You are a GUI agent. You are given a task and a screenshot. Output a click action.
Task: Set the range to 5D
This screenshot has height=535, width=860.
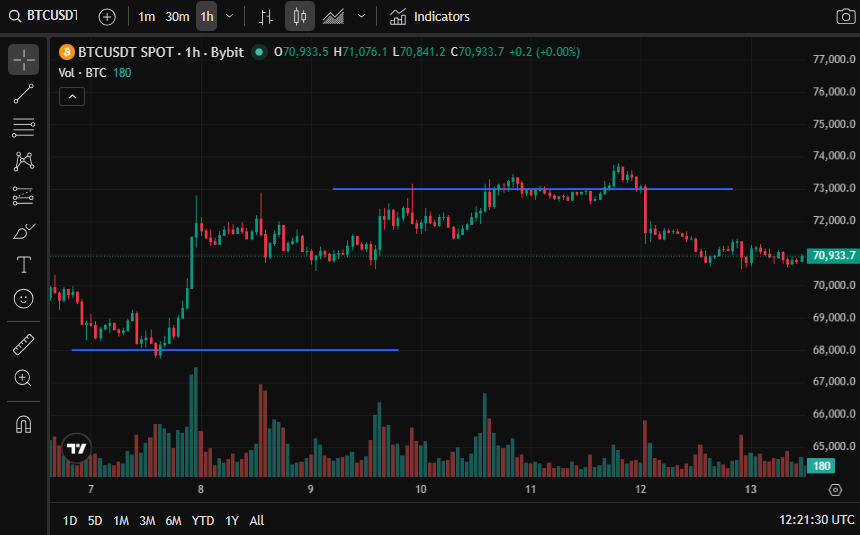point(95,521)
